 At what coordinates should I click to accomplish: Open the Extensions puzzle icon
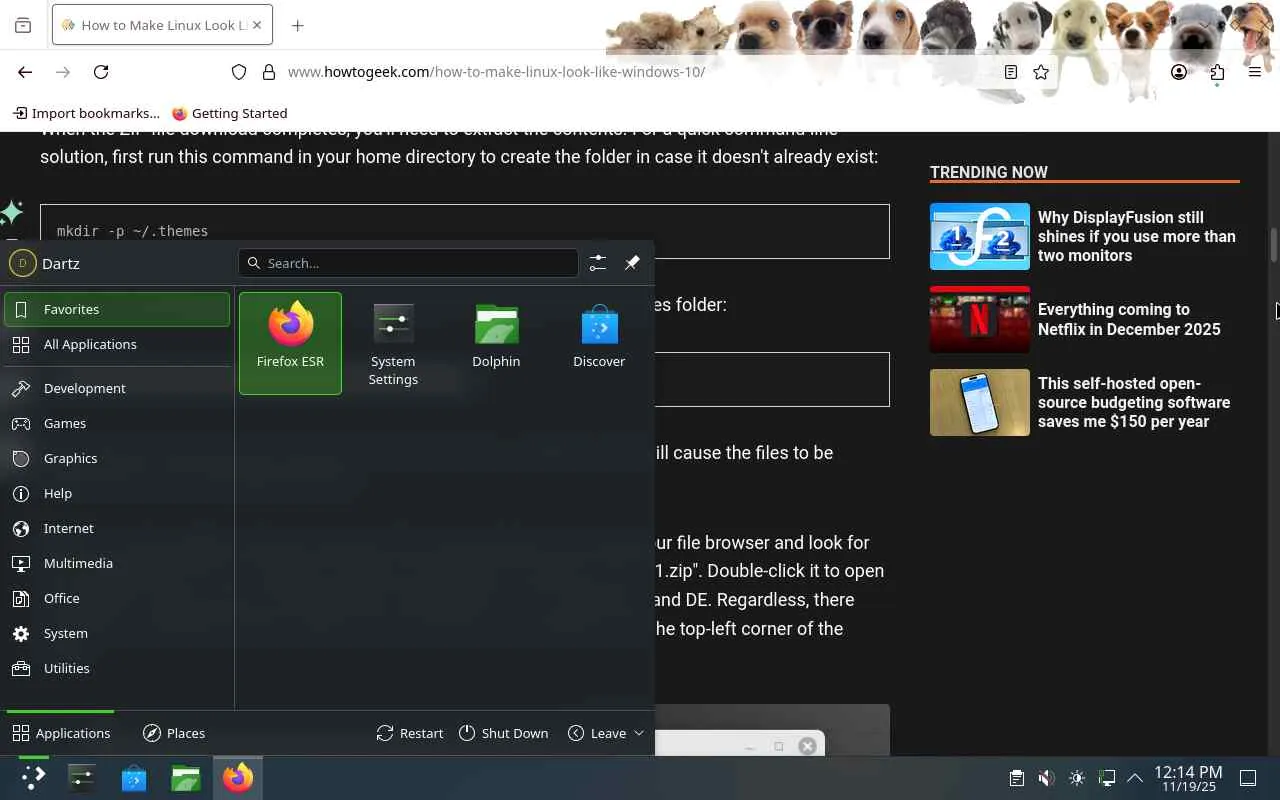coord(1217,72)
